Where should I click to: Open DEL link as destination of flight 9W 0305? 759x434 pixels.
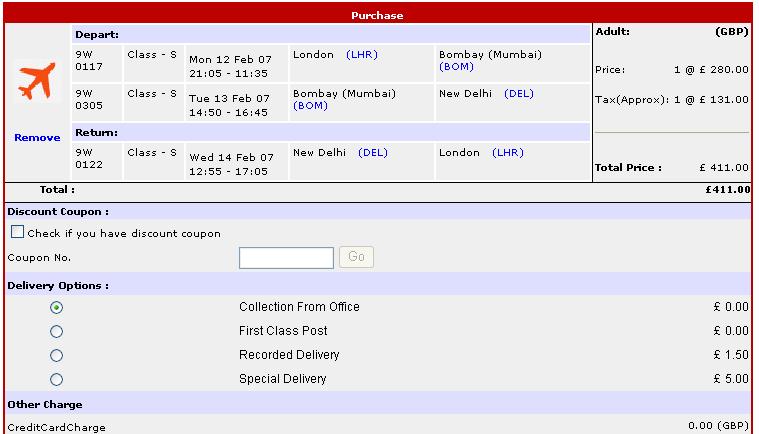pos(519,94)
